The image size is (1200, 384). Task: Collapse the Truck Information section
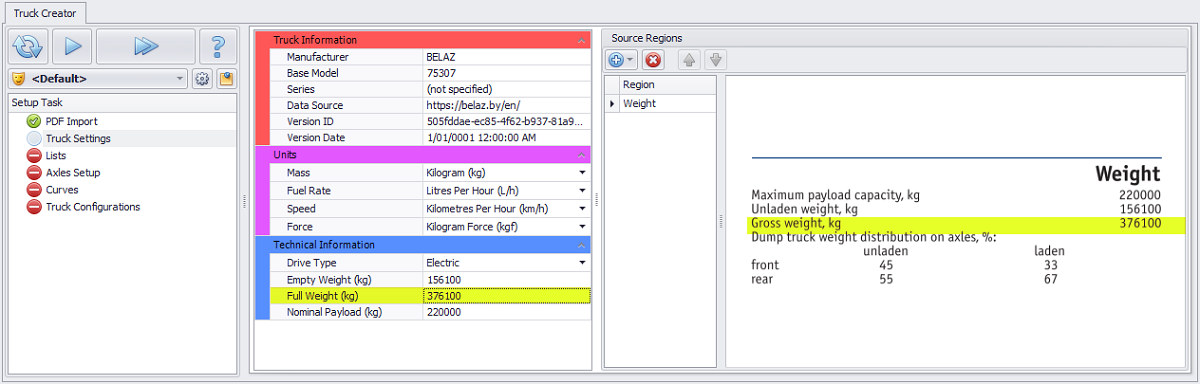click(581, 41)
